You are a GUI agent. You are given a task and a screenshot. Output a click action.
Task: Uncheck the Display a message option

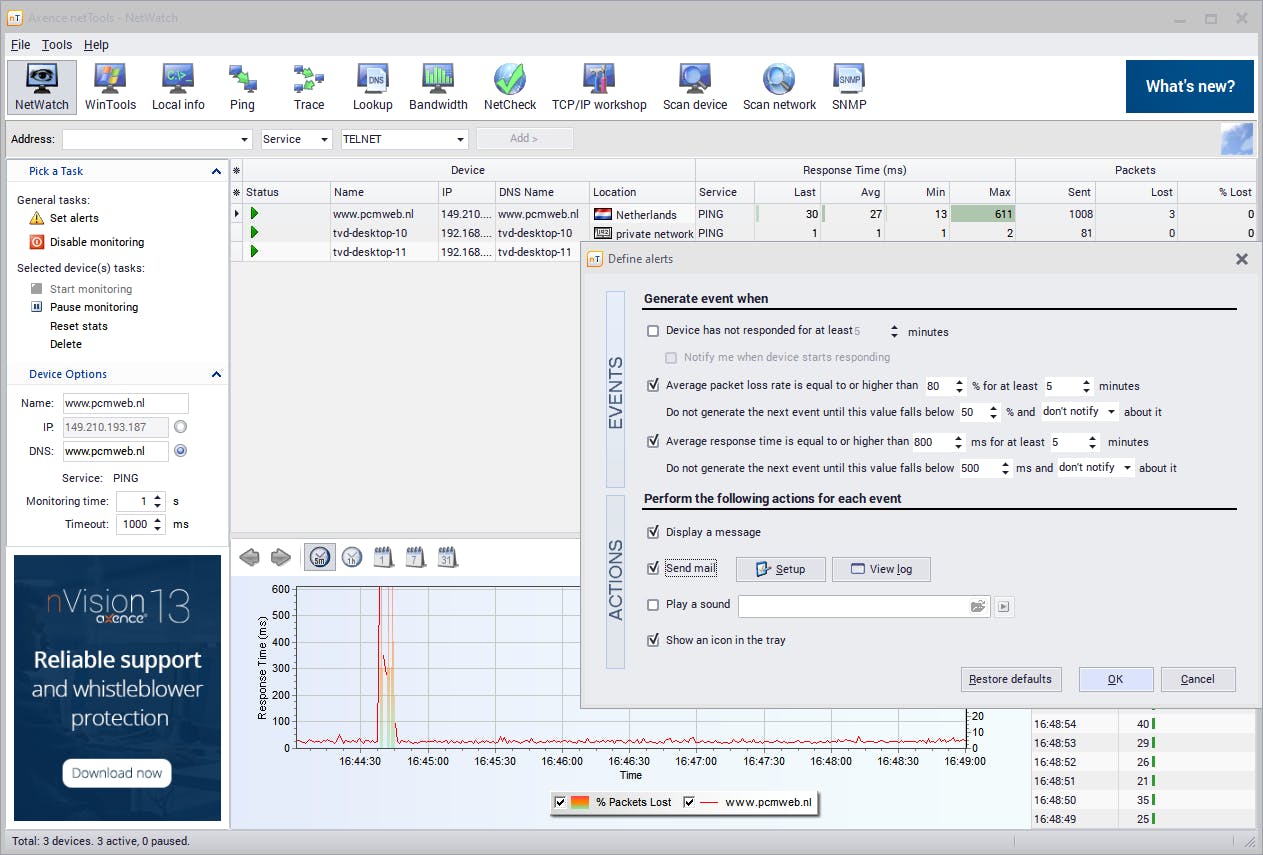click(653, 532)
